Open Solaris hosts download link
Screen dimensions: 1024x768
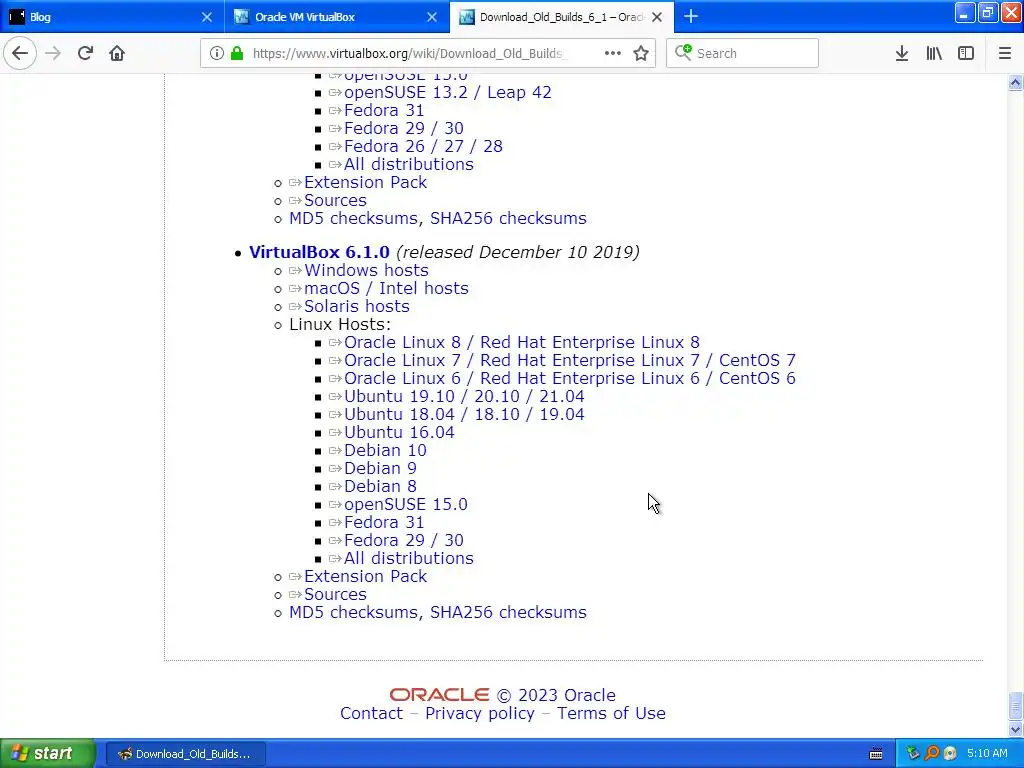357,306
